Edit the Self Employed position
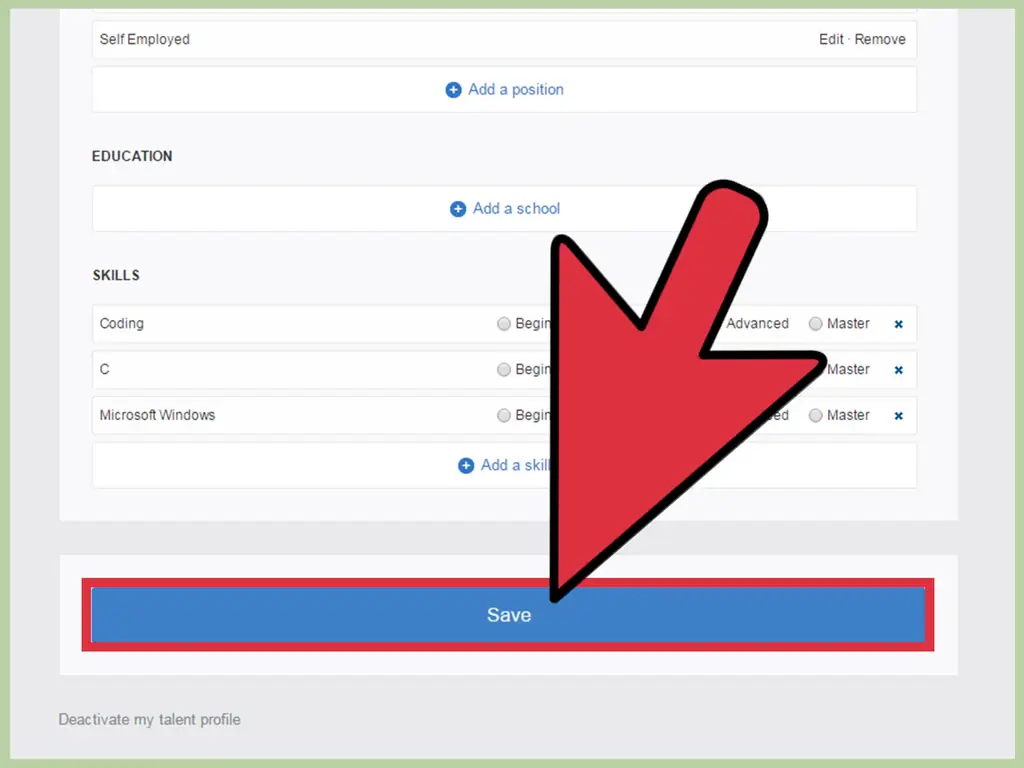 (x=831, y=40)
